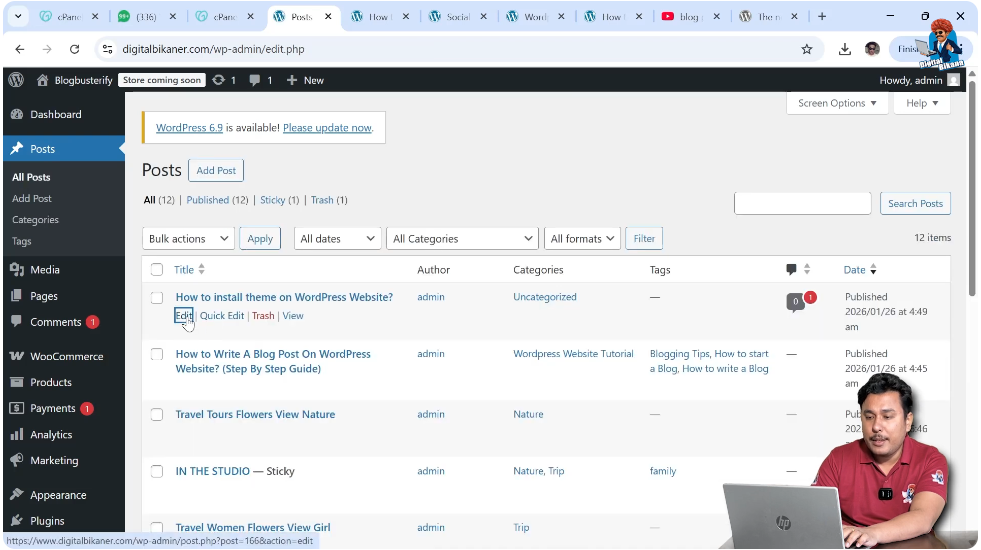
Task: Bookmark page with star icon
Action: tap(806, 49)
